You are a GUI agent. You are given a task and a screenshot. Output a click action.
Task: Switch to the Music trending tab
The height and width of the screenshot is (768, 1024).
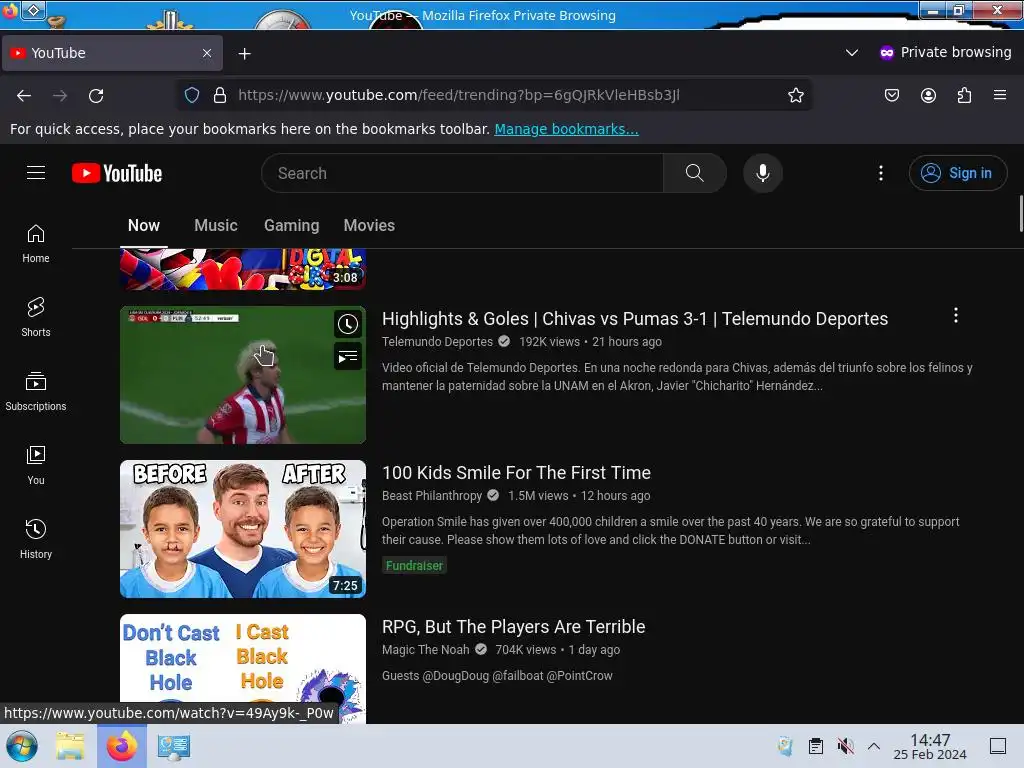(x=216, y=225)
